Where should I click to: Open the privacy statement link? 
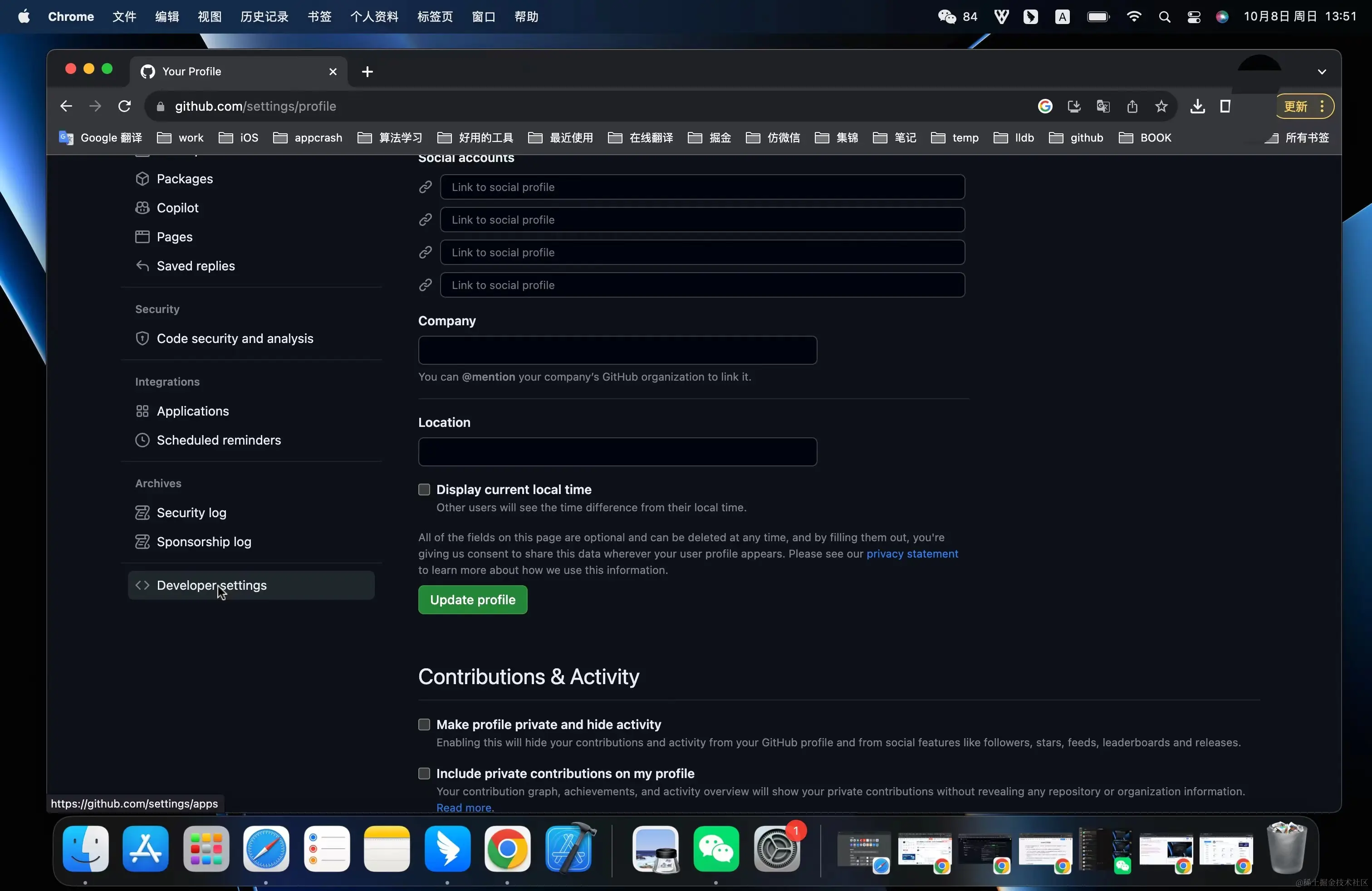[912, 554]
